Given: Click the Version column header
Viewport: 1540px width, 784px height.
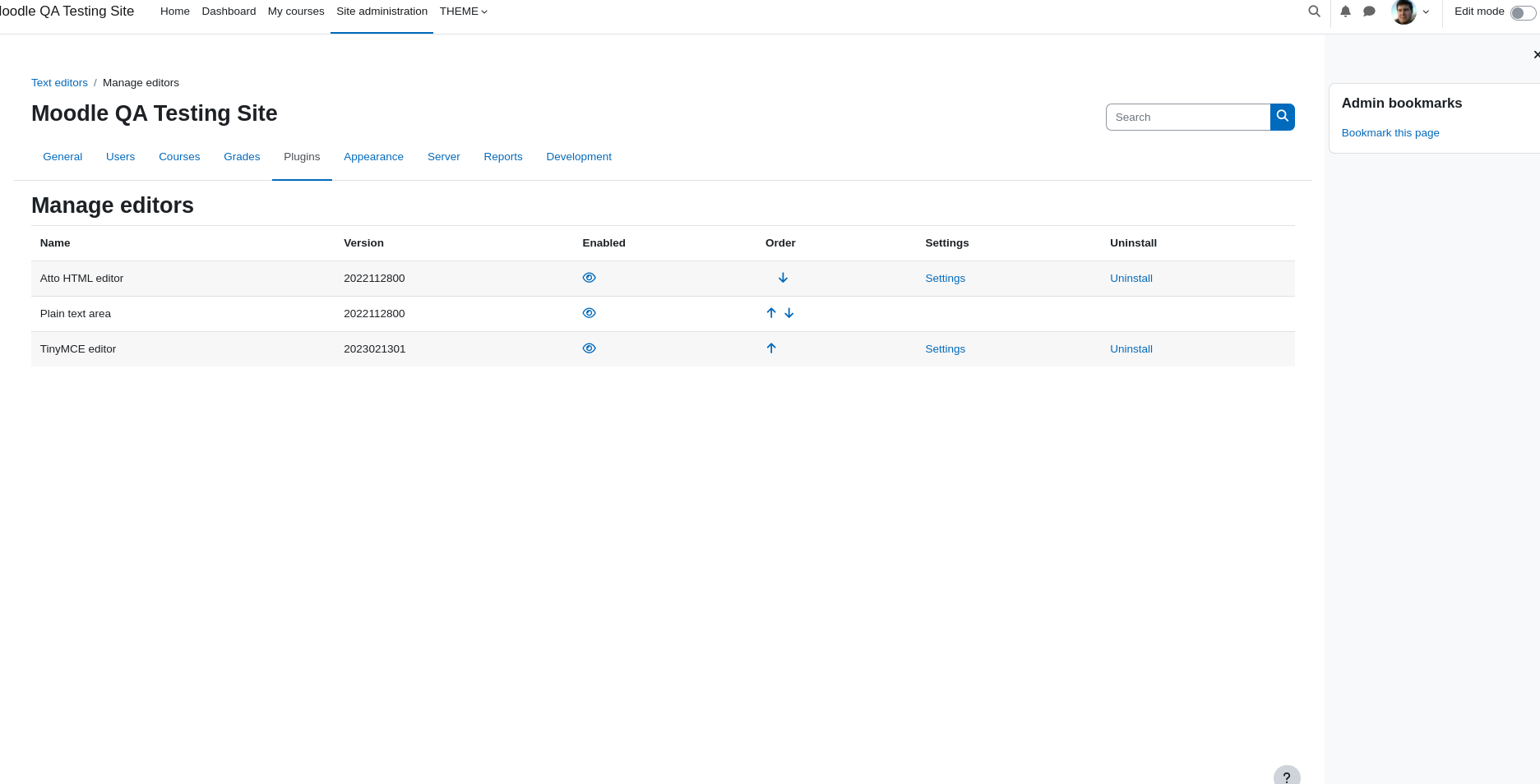Looking at the screenshot, I should [x=363, y=243].
